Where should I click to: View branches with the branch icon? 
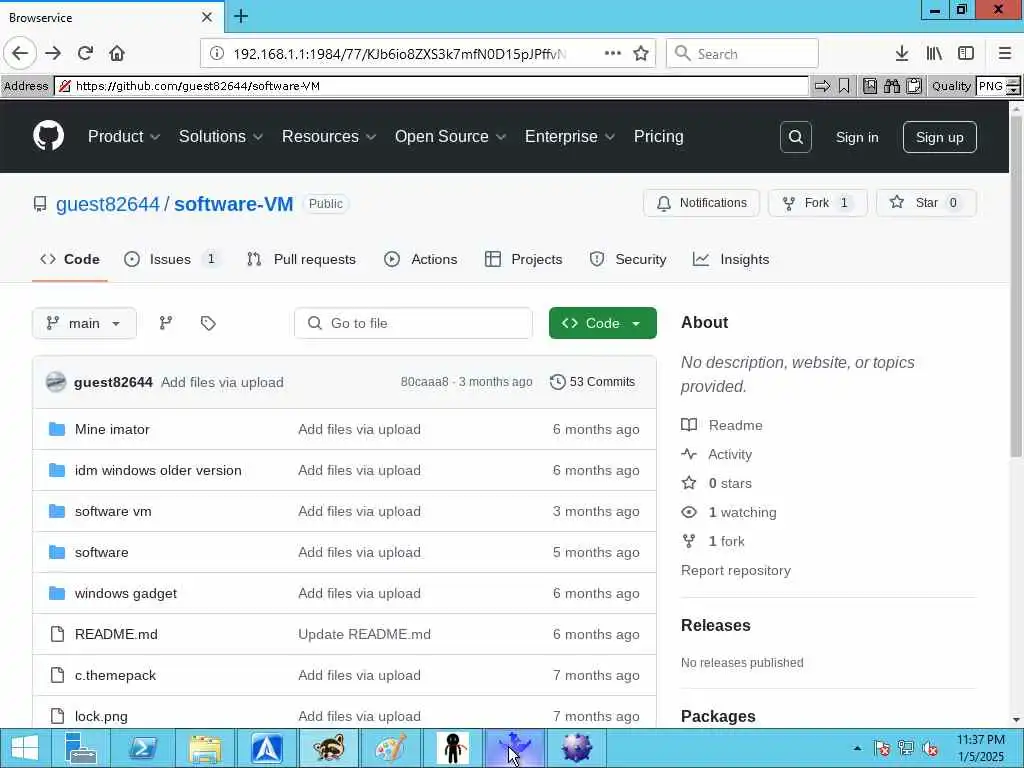(x=166, y=323)
